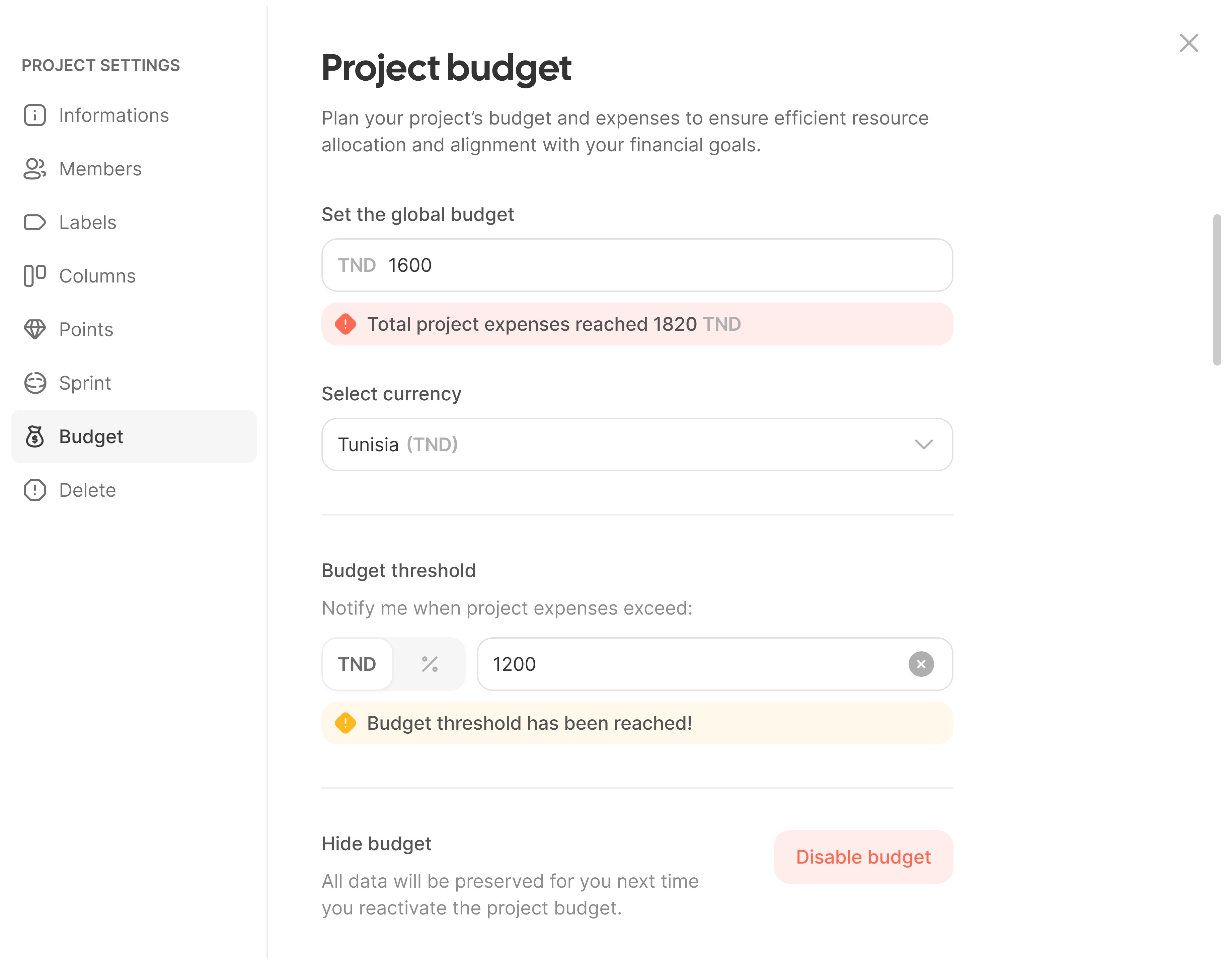The image size is (1232, 964).
Task: Click the Labels tag icon
Action: [x=34, y=222]
